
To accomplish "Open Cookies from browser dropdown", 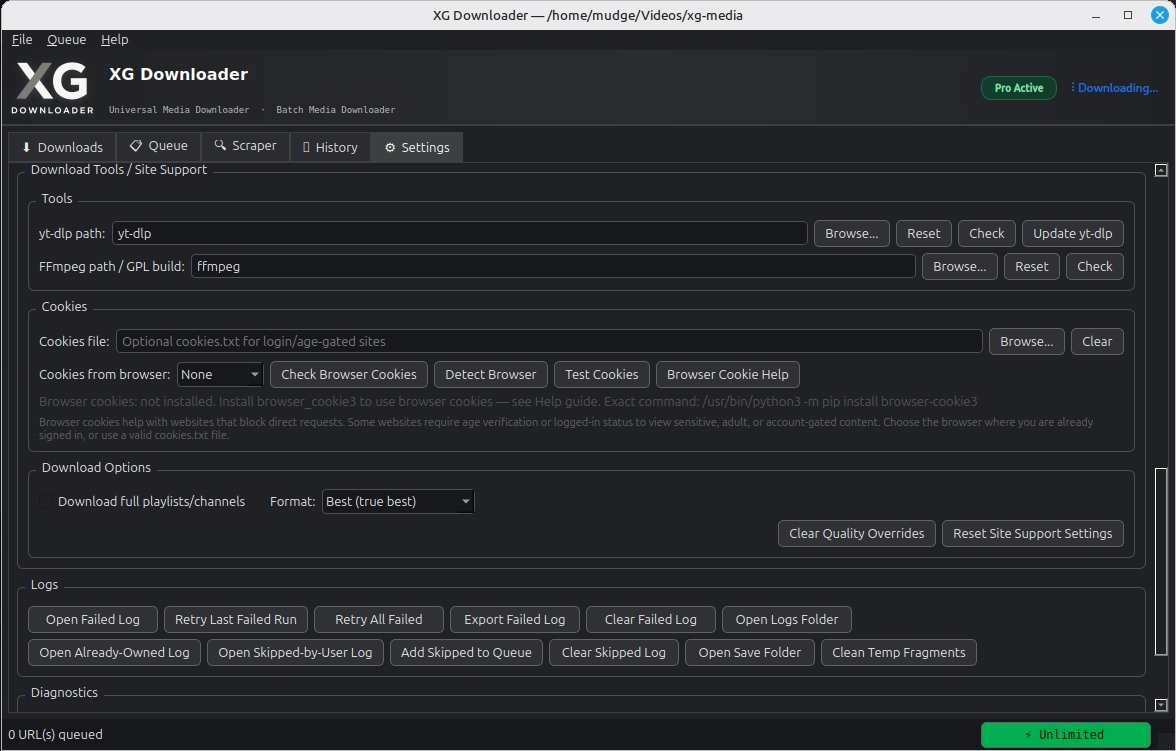I will tap(220, 374).
